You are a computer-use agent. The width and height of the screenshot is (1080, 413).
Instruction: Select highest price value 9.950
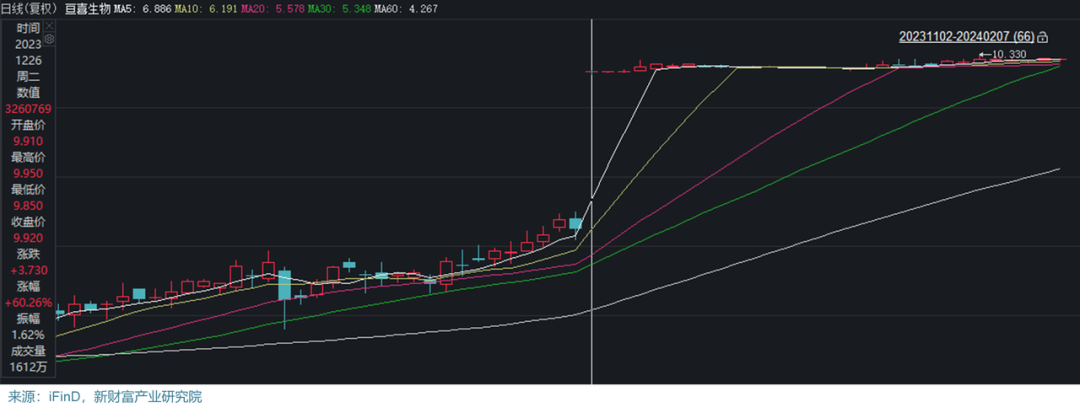28,173
